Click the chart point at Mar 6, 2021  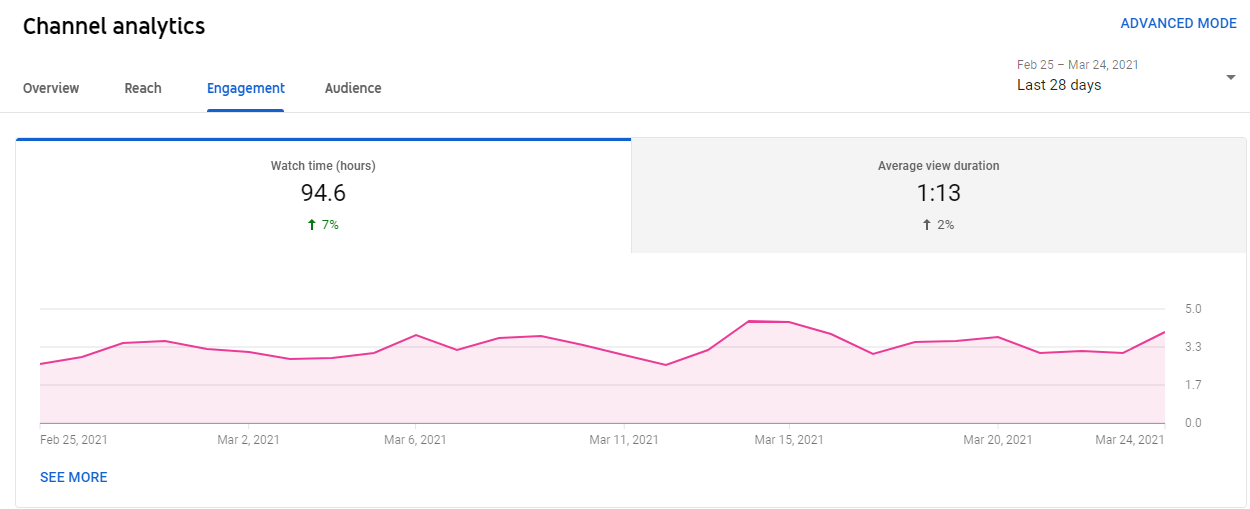tap(416, 335)
